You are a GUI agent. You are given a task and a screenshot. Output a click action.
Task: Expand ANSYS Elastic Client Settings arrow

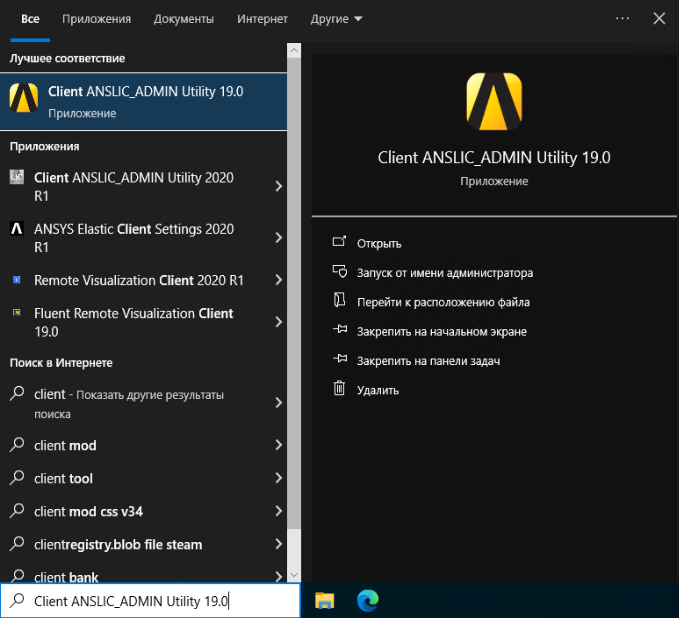278,237
